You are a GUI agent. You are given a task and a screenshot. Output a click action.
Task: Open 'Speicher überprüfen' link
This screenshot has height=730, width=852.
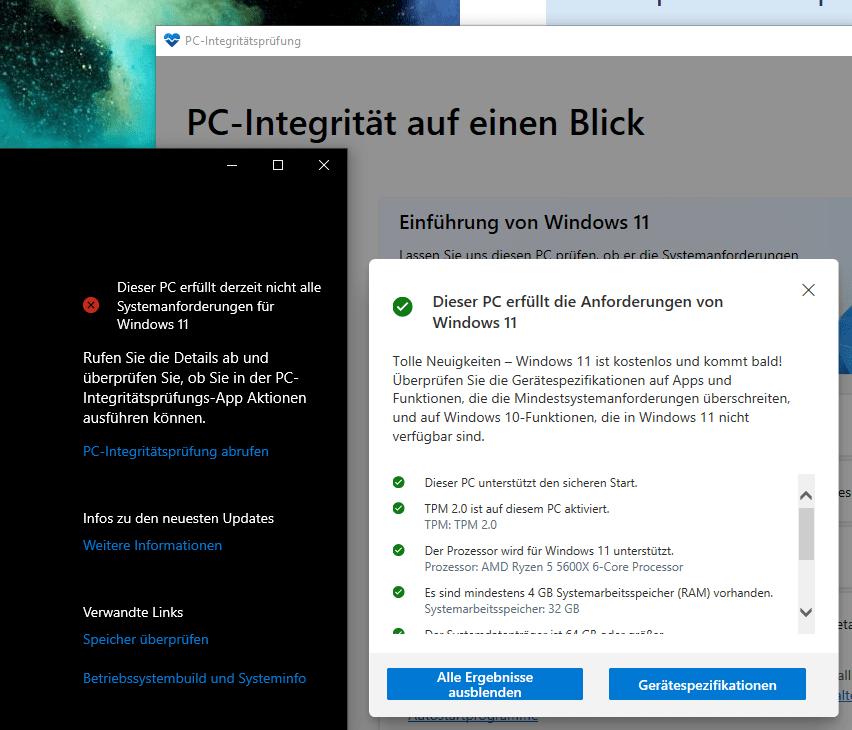coord(146,639)
